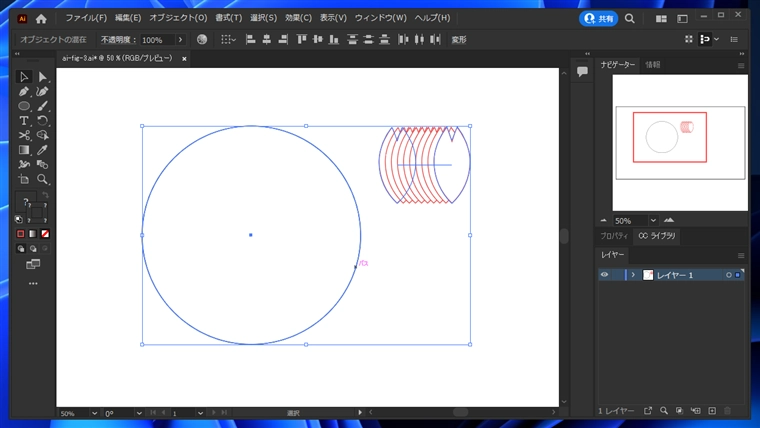Open the 書式(T) menu
The width and height of the screenshot is (760, 428).
(x=228, y=18)
